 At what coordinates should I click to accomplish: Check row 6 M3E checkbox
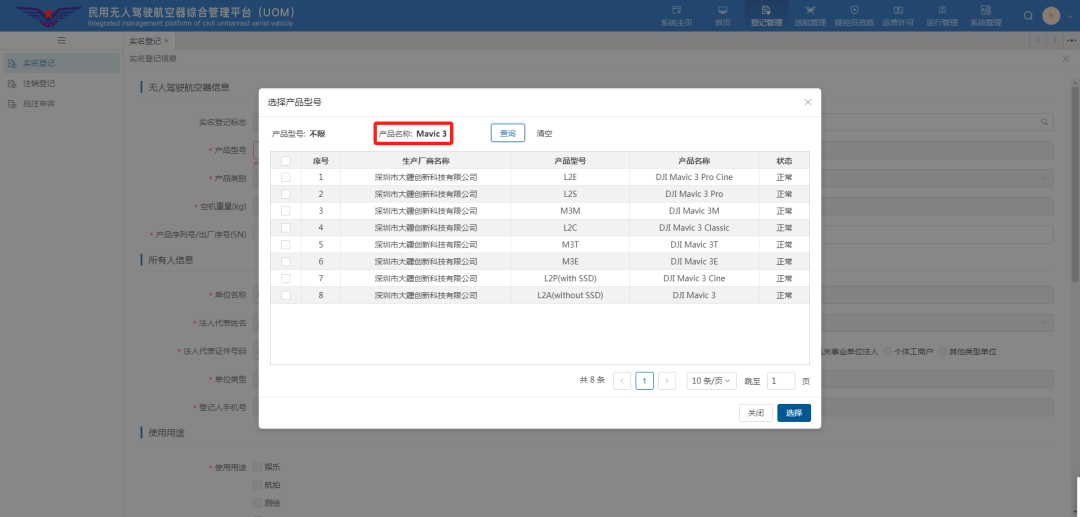[286, 262]
